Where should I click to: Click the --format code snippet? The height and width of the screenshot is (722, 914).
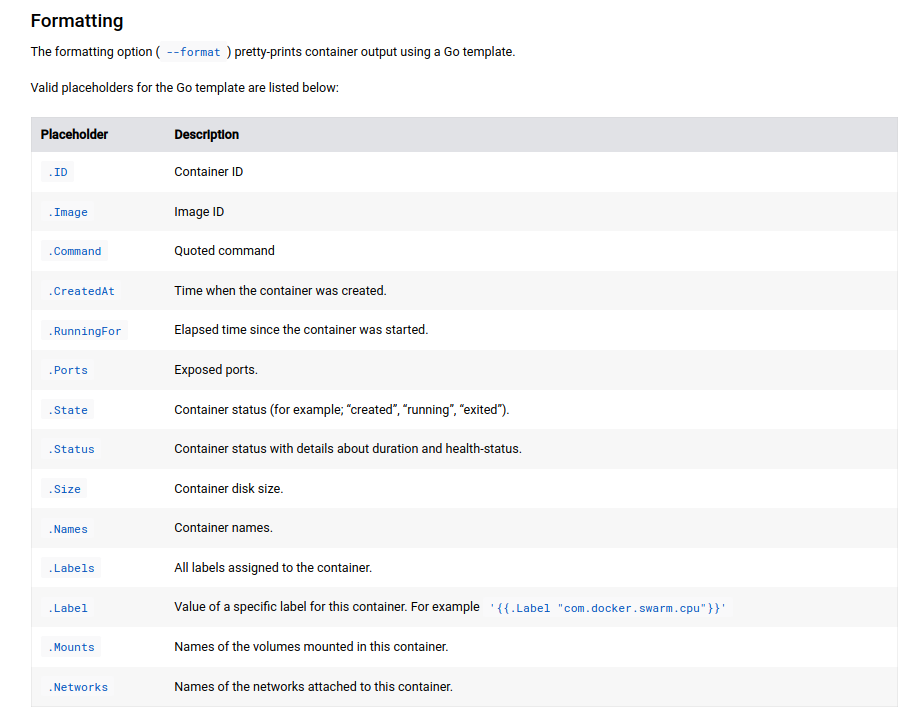click(x=194, y=52)
